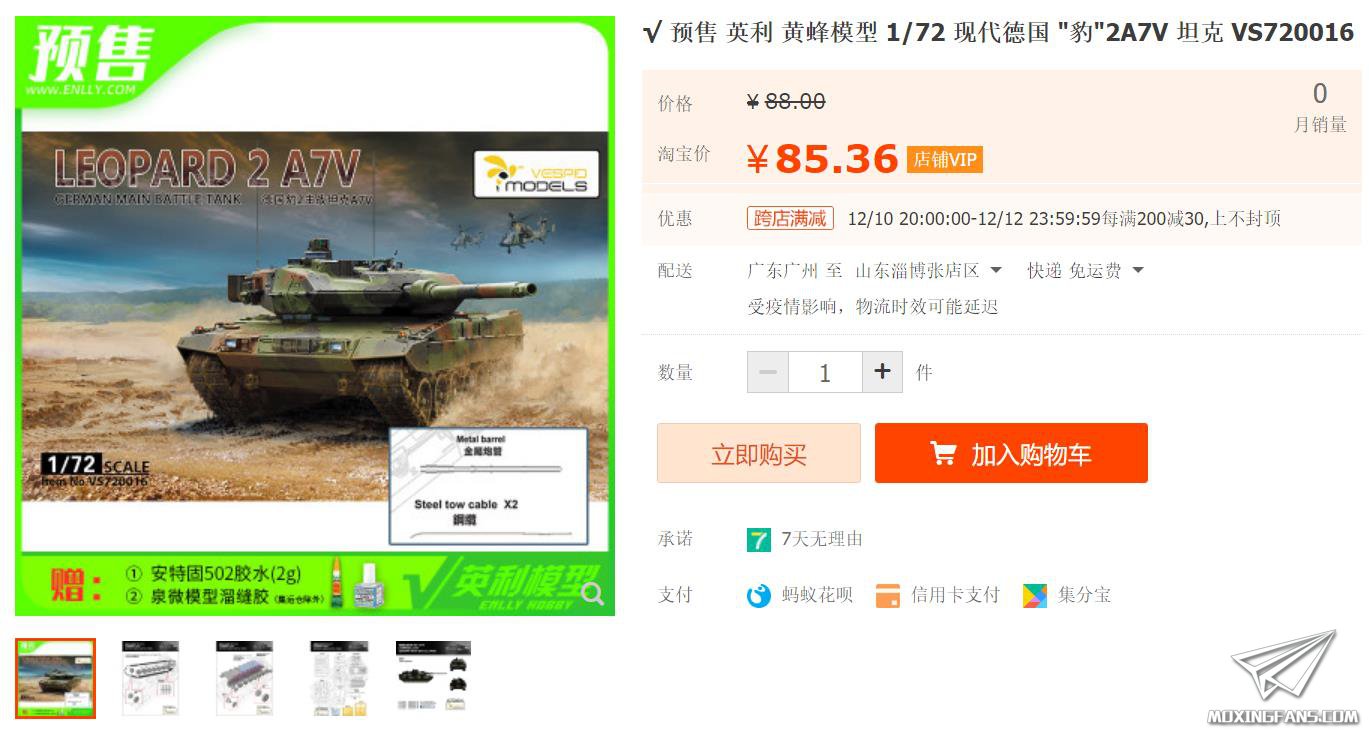Viewport: 1369px width, 752px height.
Task: Click the 跨店满减 promotion tag
Action: tap(790, 218)
